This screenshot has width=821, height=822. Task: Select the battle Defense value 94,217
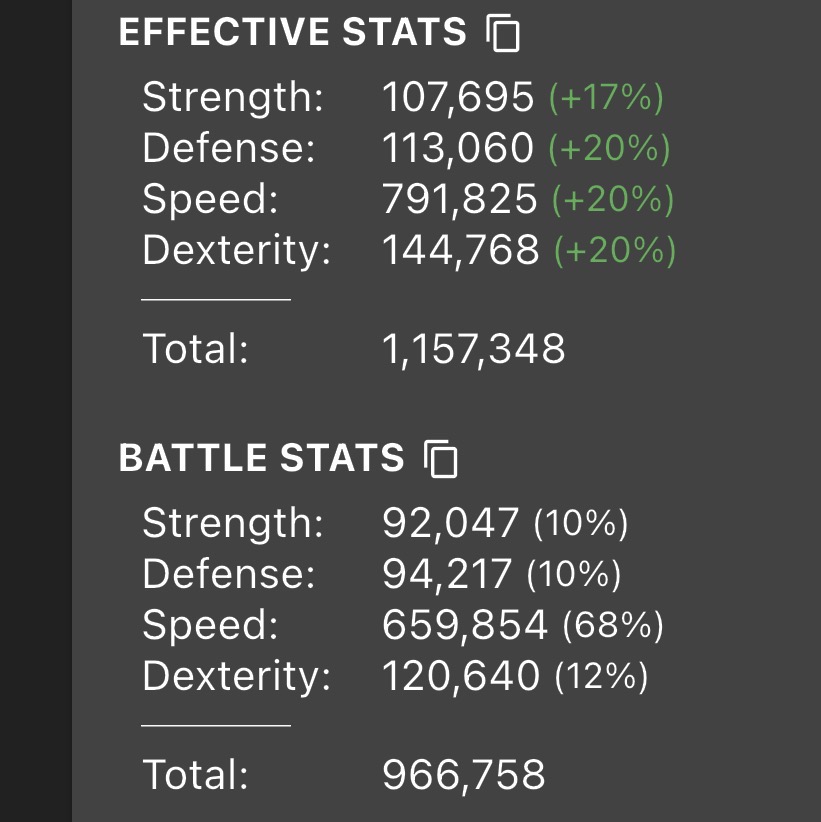click(447, 574)
